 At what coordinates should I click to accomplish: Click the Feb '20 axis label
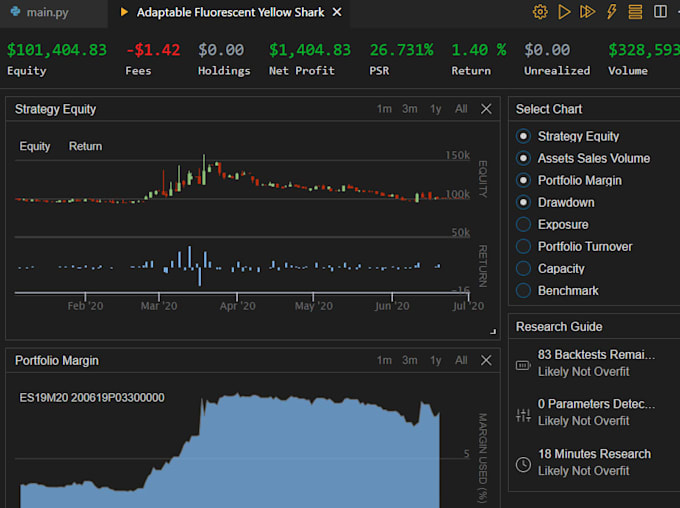[85, 306]
